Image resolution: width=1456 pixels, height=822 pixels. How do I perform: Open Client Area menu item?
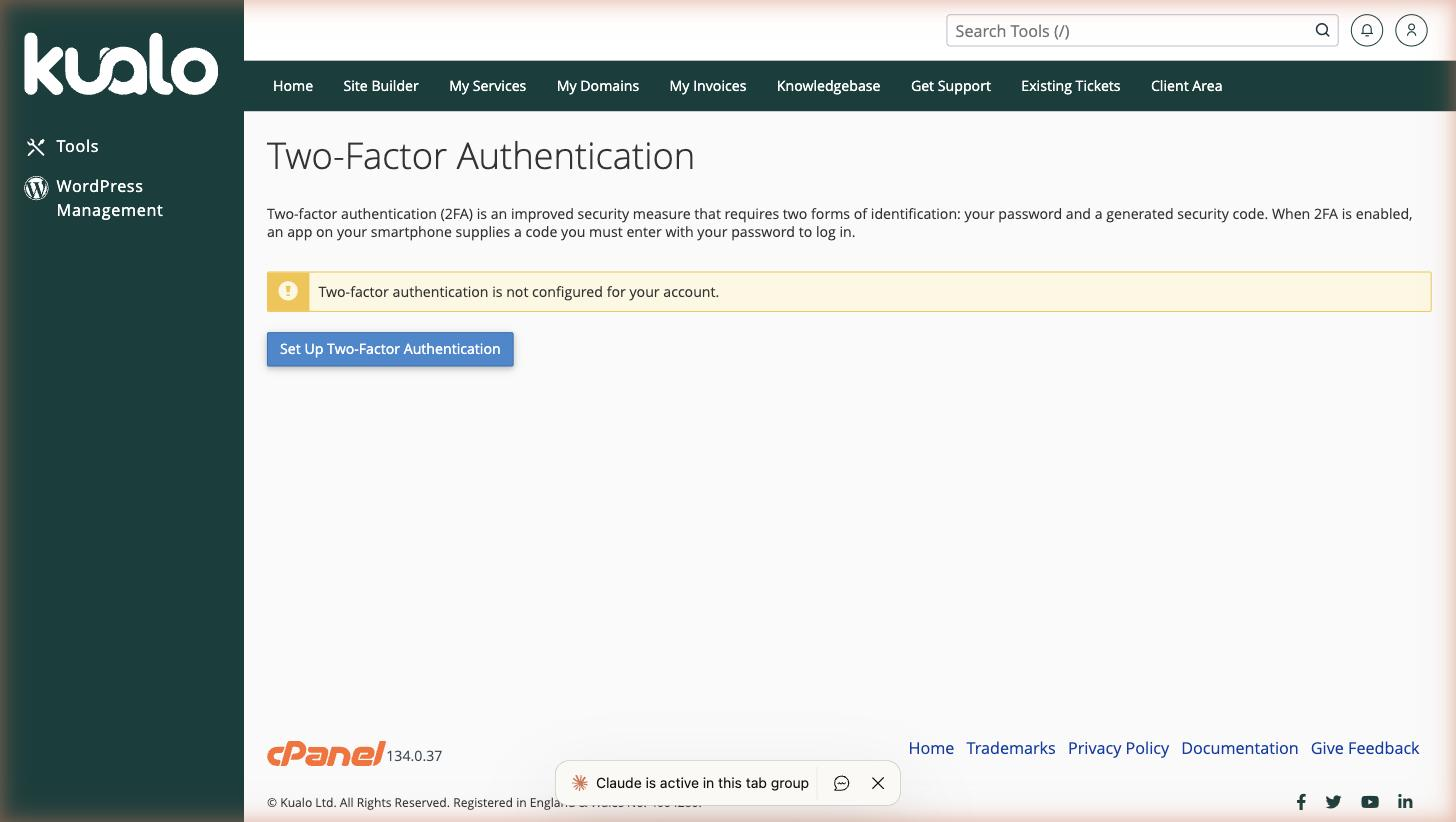click(x=1186, y=86)
